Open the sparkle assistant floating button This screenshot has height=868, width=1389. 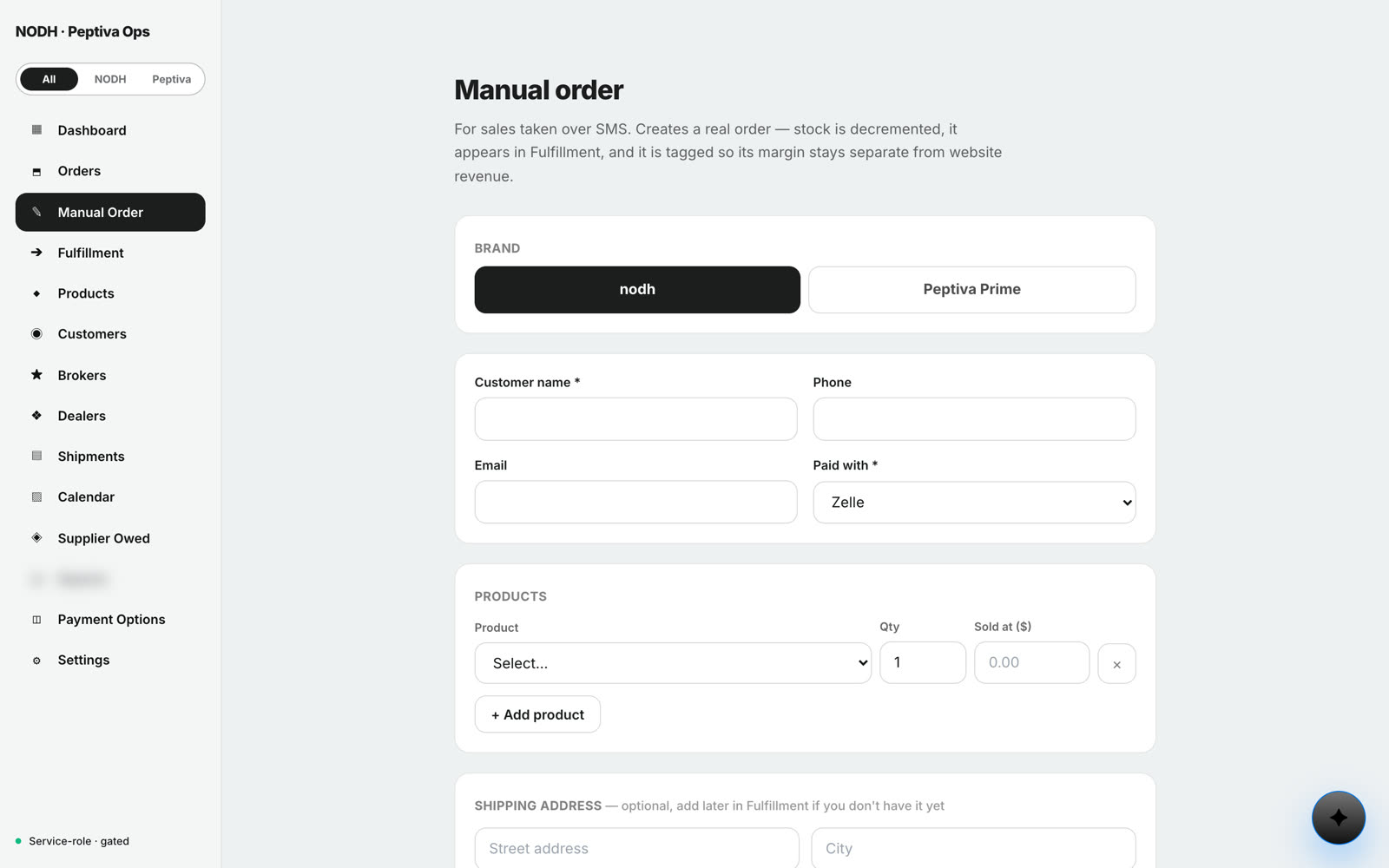(1338, 818)
